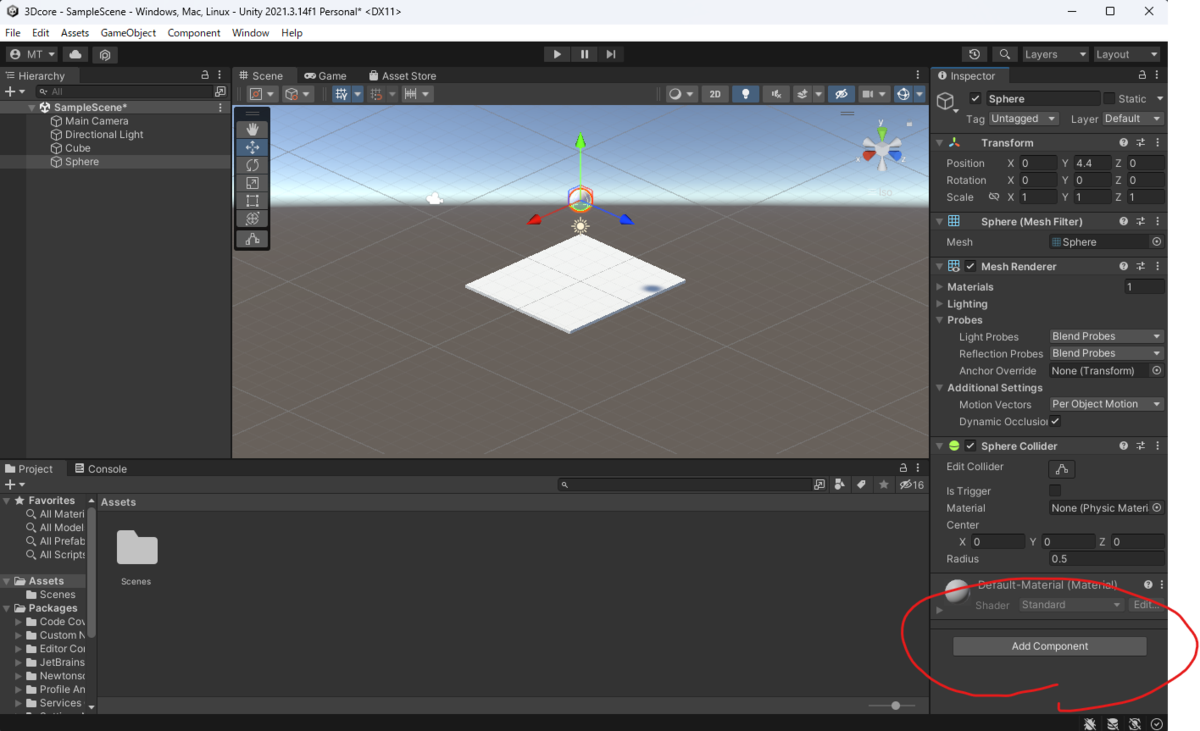Enable the Static checkbox

[1108, 98]
